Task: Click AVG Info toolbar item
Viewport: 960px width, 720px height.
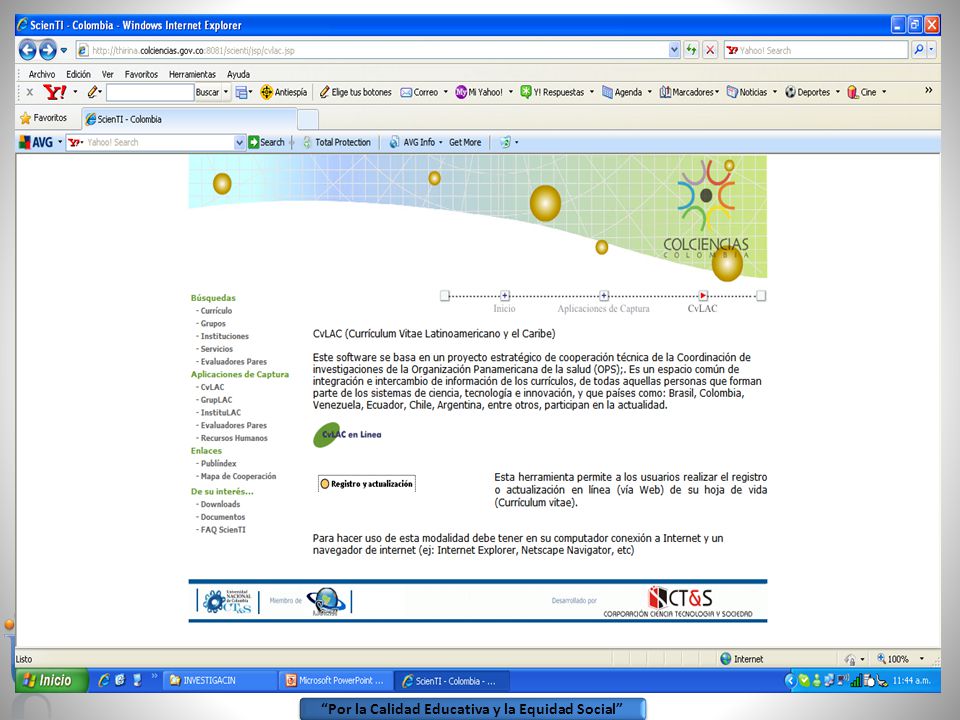Action: click(413, 142)
